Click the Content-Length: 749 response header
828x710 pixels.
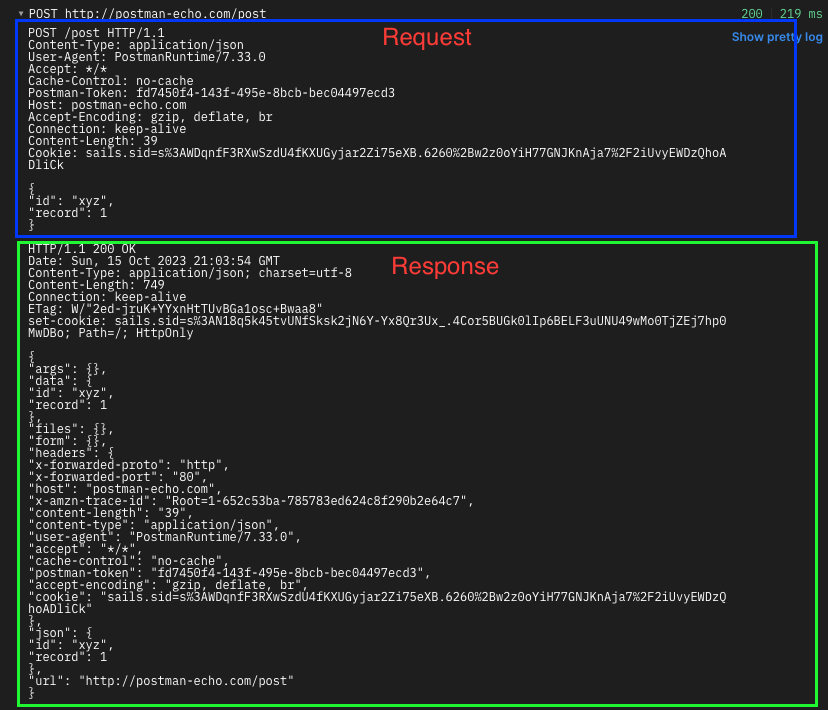(96, 285)
